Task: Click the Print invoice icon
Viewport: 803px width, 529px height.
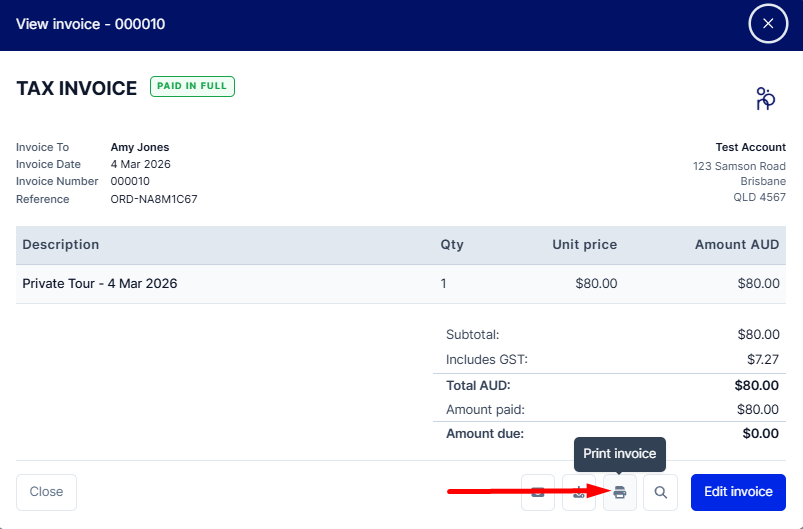Action: (620, 492)
